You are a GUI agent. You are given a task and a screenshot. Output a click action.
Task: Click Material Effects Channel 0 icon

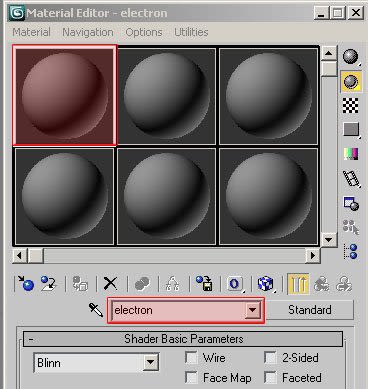(235, 284)
